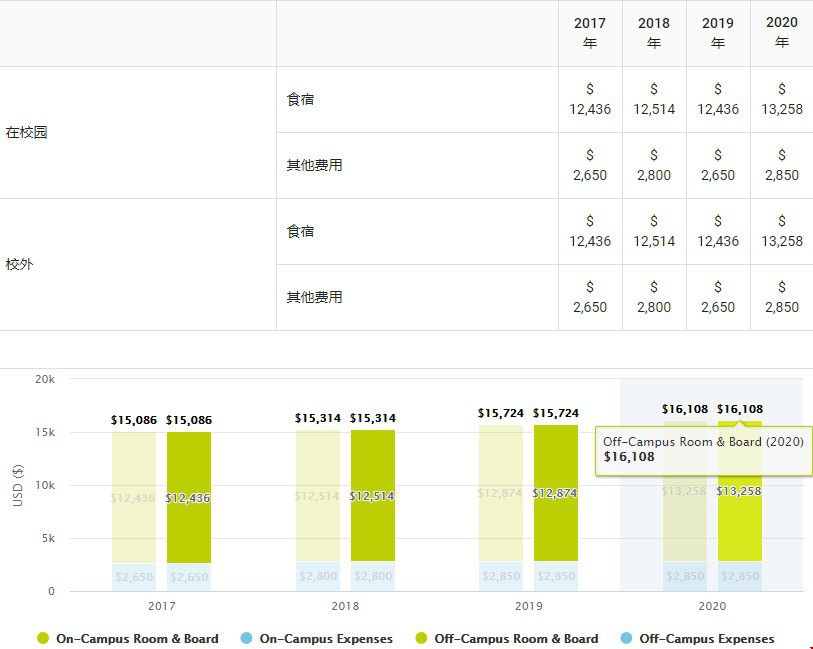Click blue dot beside On-Campus Expenses legend

[246, 638]
